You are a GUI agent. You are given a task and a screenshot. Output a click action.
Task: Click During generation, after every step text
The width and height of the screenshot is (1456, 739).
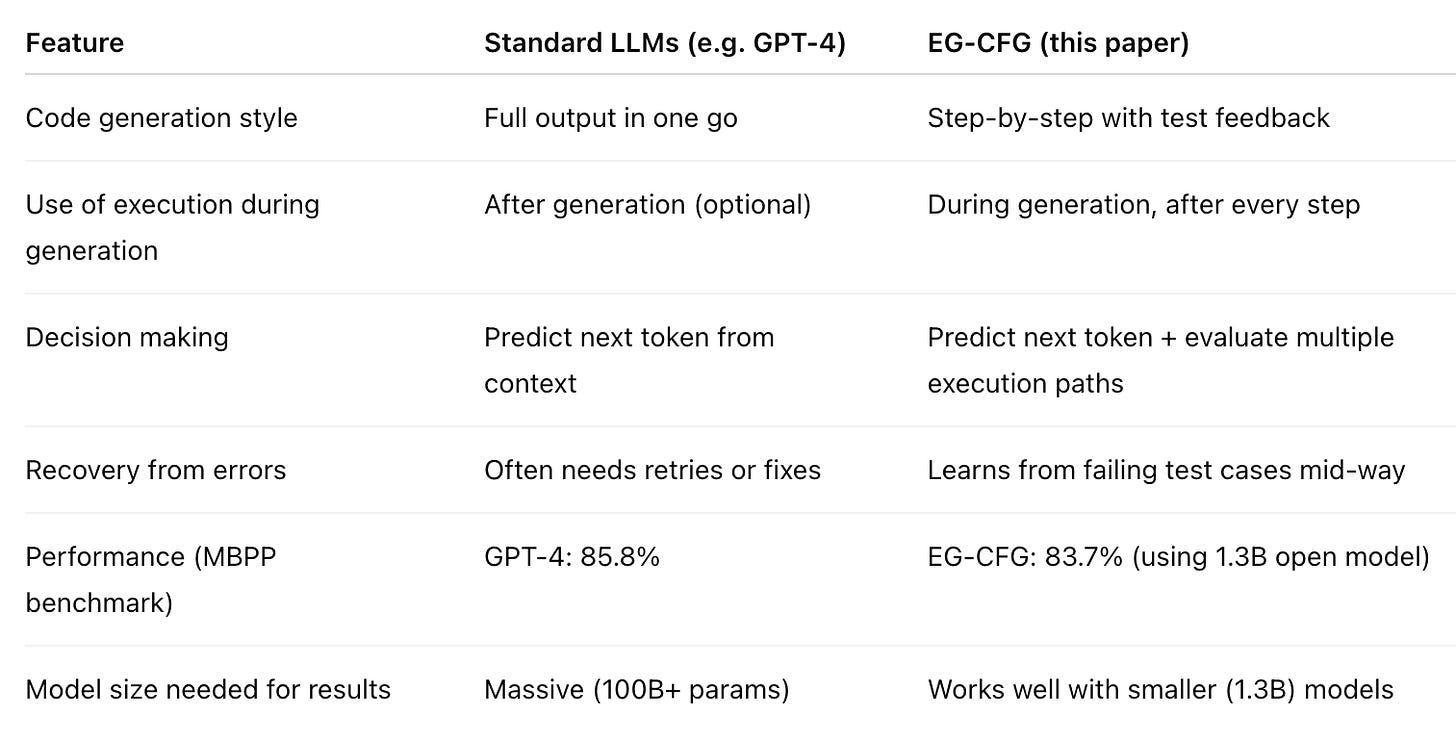point(1144,205)
